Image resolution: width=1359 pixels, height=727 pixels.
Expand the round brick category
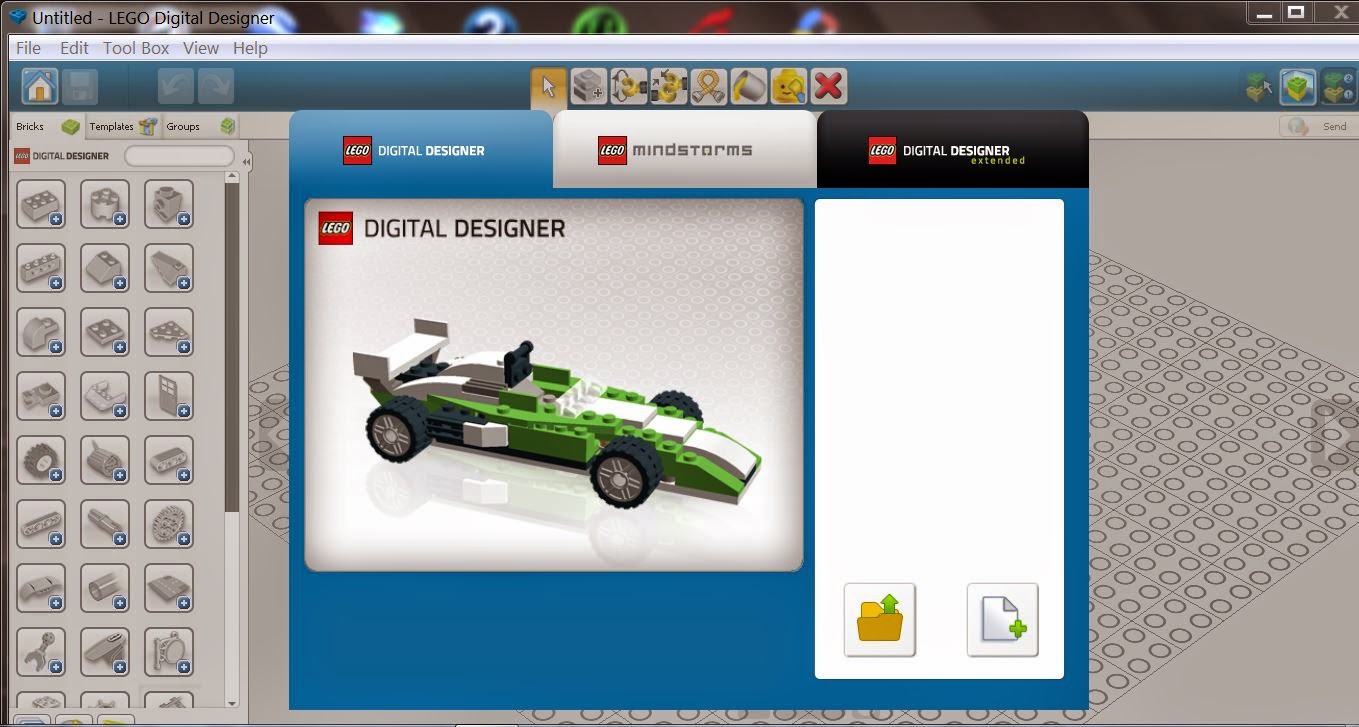click(x=105, y=204)
